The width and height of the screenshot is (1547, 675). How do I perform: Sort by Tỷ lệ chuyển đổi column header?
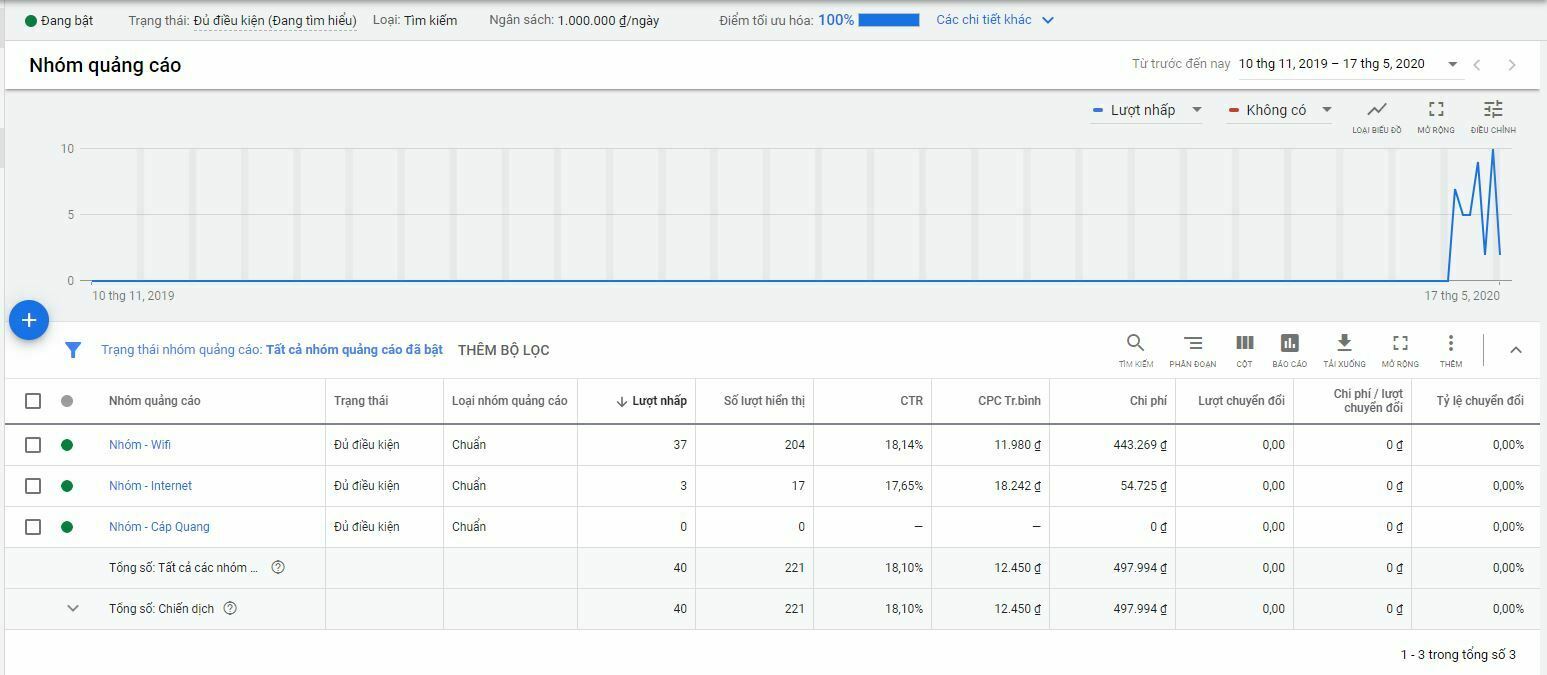pyautogui.click(x=1480, y=401)
